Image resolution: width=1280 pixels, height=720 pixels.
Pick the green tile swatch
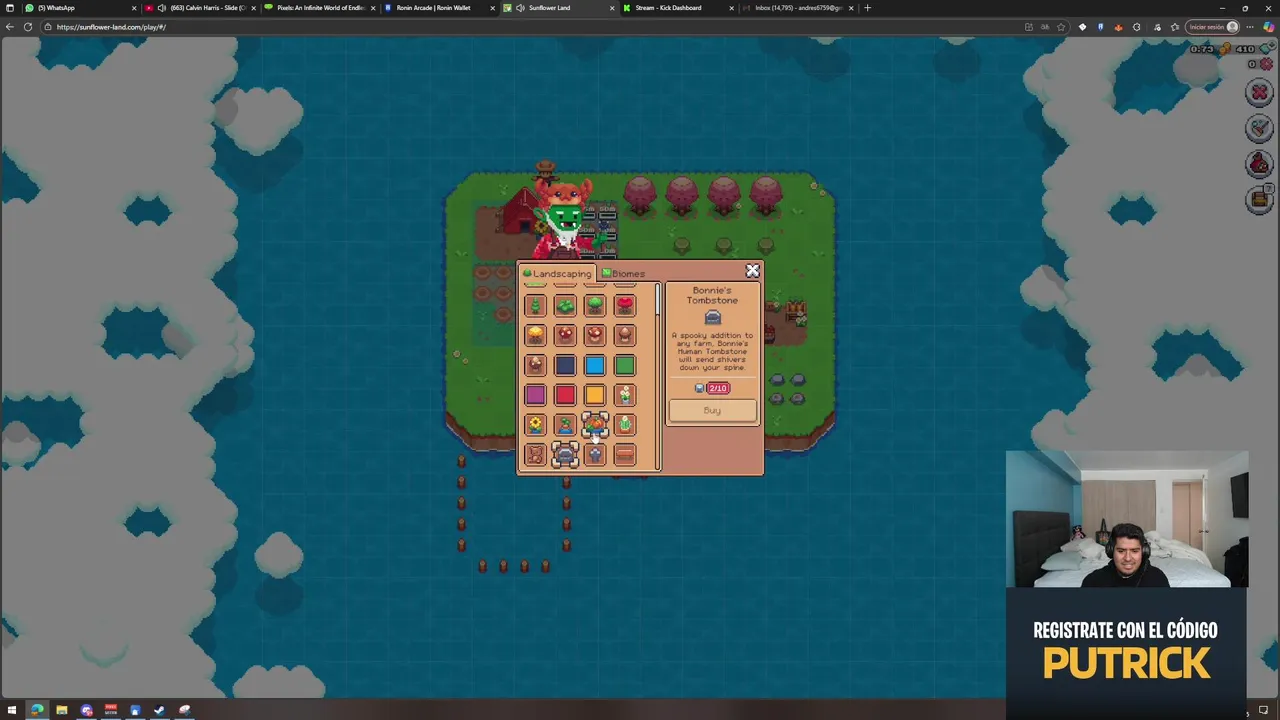click(x=625, y=365)
